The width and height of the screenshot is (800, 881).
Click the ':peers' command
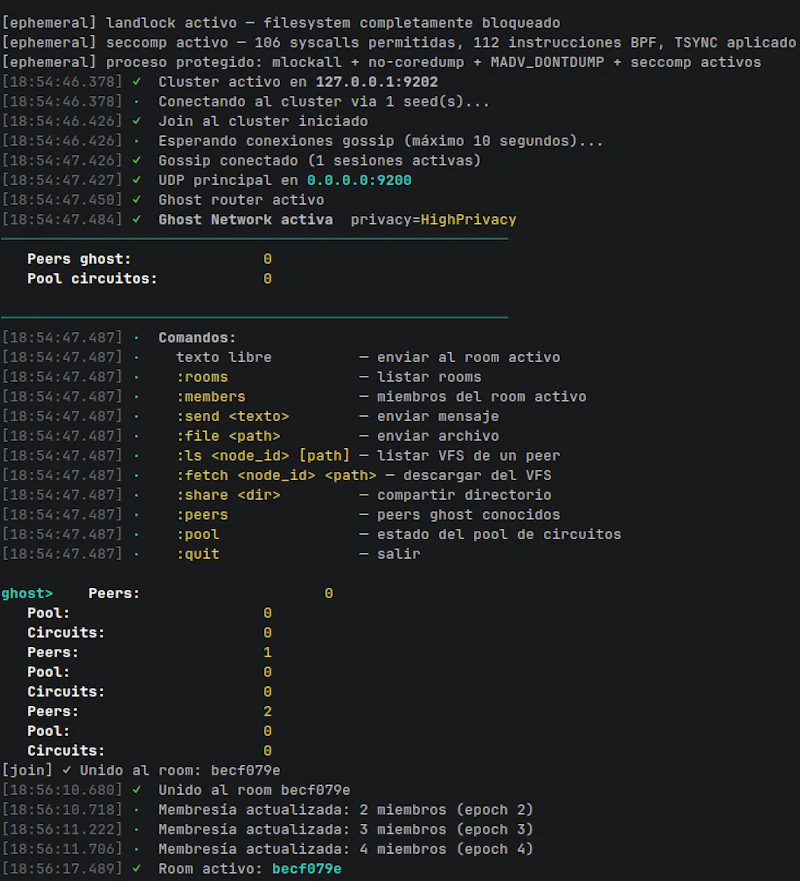coord(202,515)
